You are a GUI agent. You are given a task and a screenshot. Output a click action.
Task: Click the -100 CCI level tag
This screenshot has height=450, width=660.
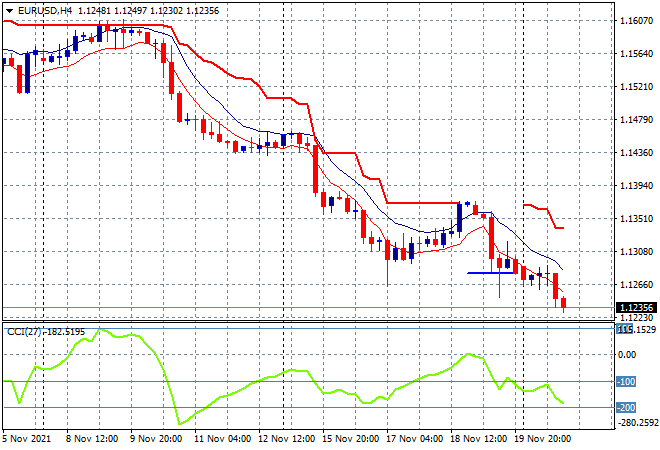626,382
